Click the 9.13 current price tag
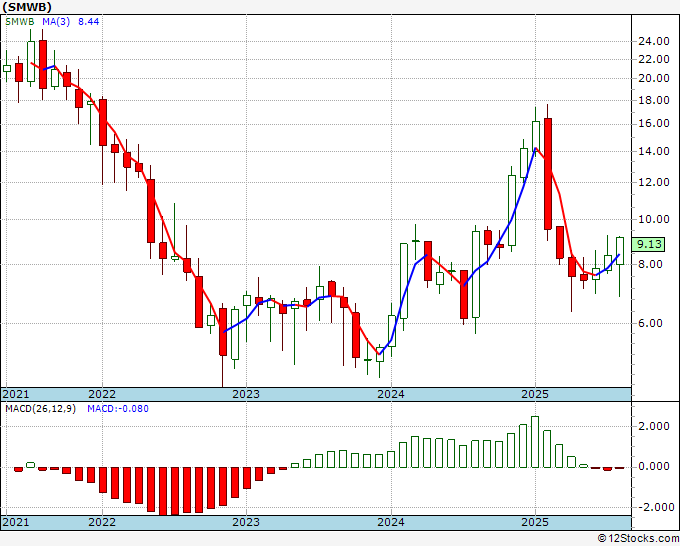Viewport: 680px width, 546px height. (648, 244)
